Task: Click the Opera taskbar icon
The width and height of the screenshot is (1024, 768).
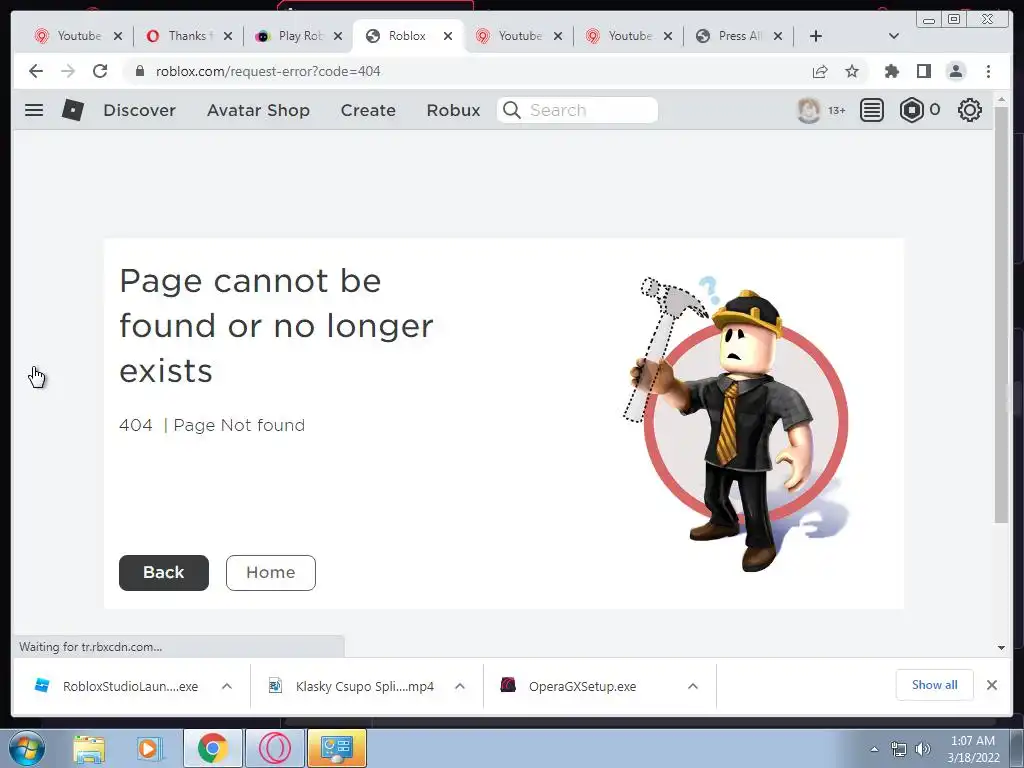Action: pyautogui.click(x=275, y=749)
